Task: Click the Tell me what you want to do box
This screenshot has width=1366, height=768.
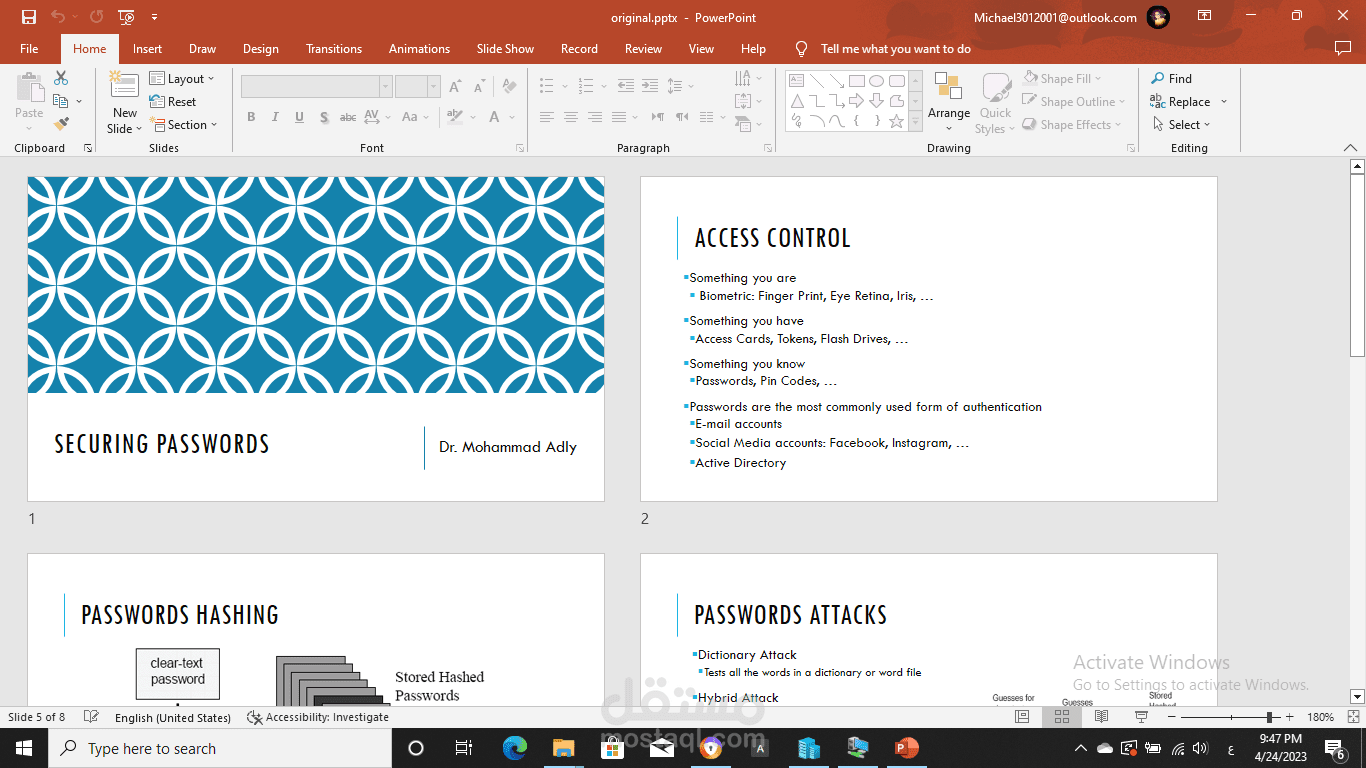Action: pos(896,49)
